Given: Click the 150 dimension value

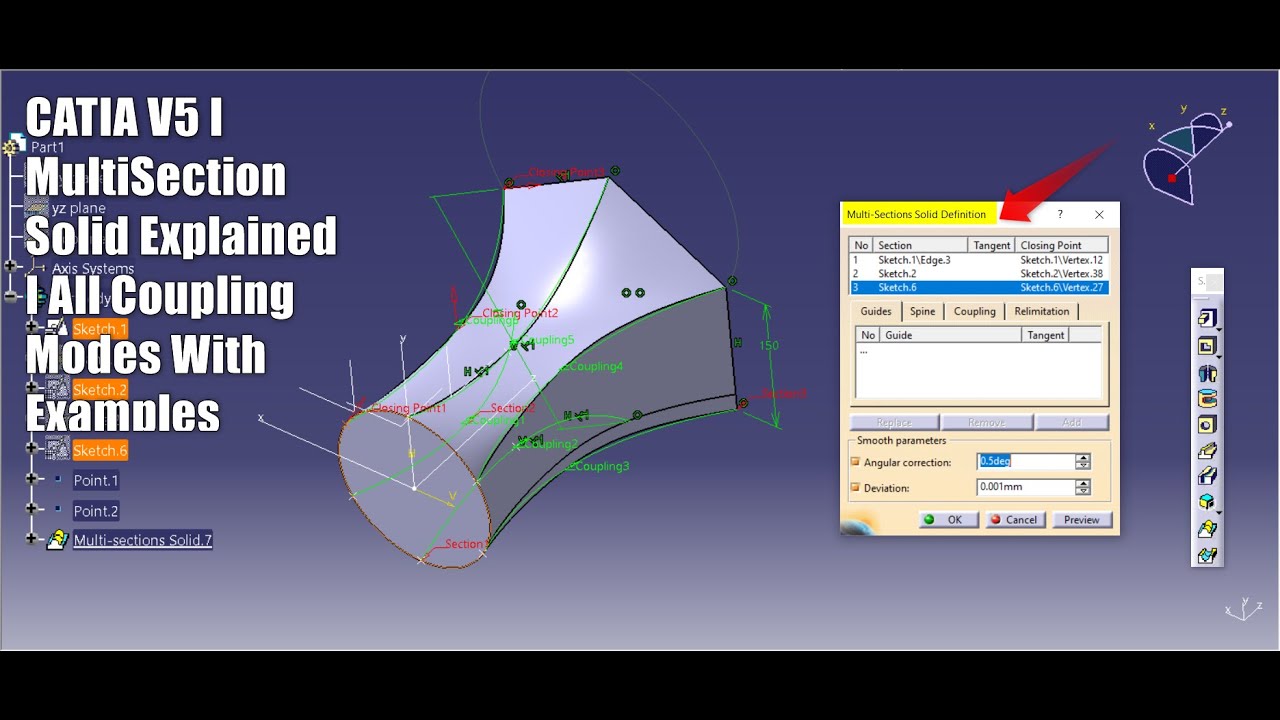Looking at the screenshot, I should (x=769, y=345).
